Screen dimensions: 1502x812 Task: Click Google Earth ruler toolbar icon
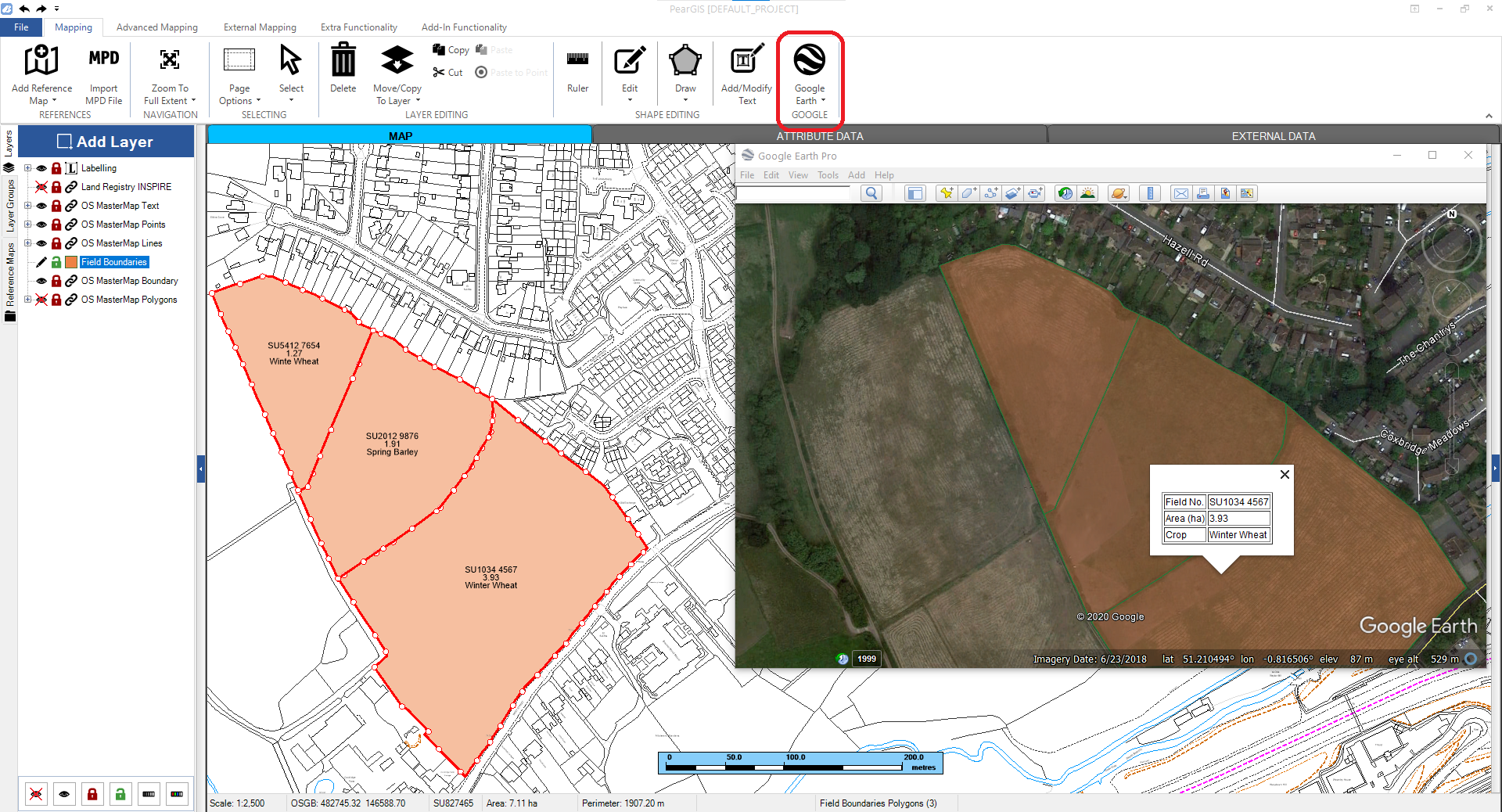pos(1150,193)
